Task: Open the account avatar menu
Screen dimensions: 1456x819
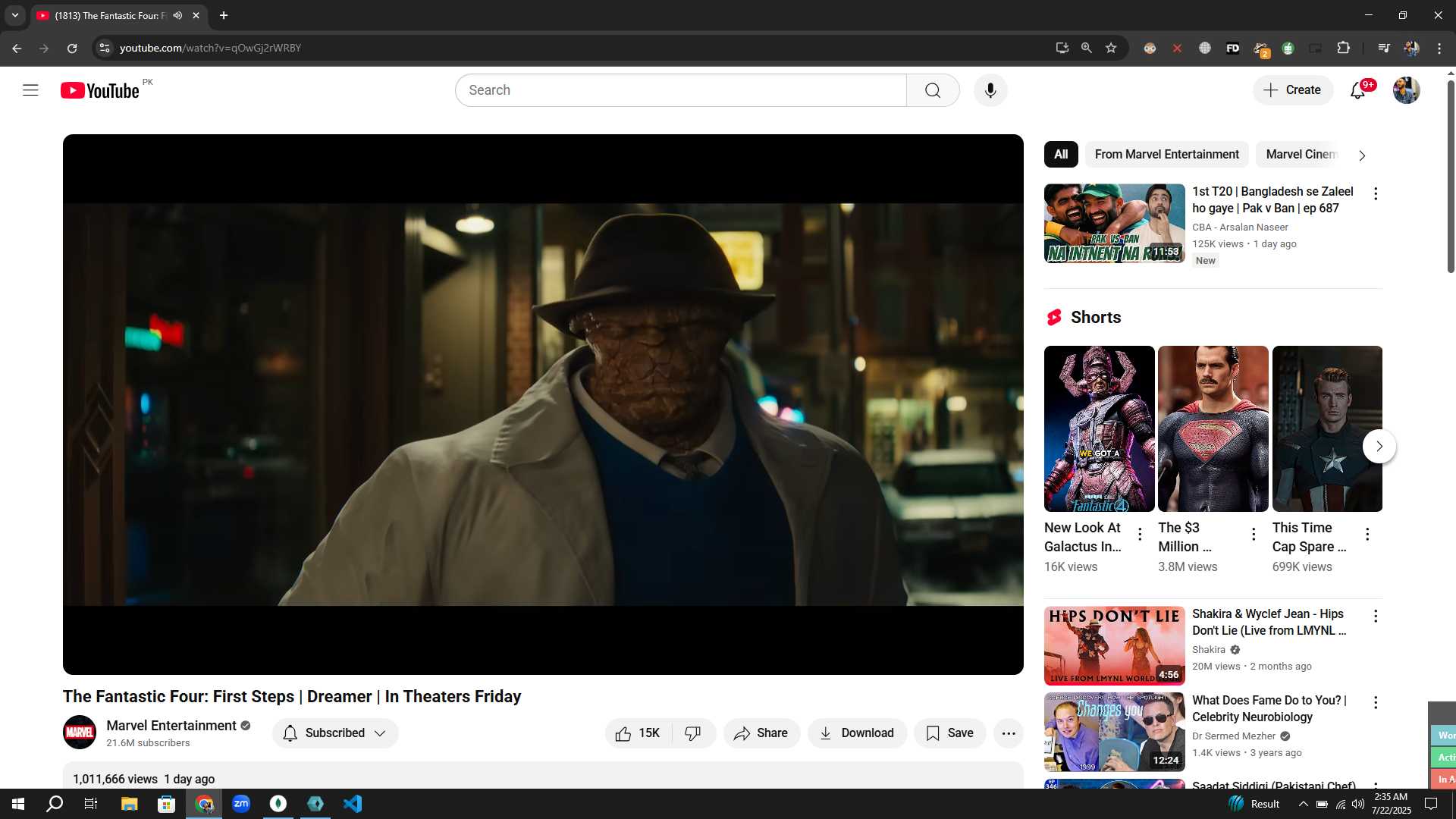Action: click(x=1407, y=90)
